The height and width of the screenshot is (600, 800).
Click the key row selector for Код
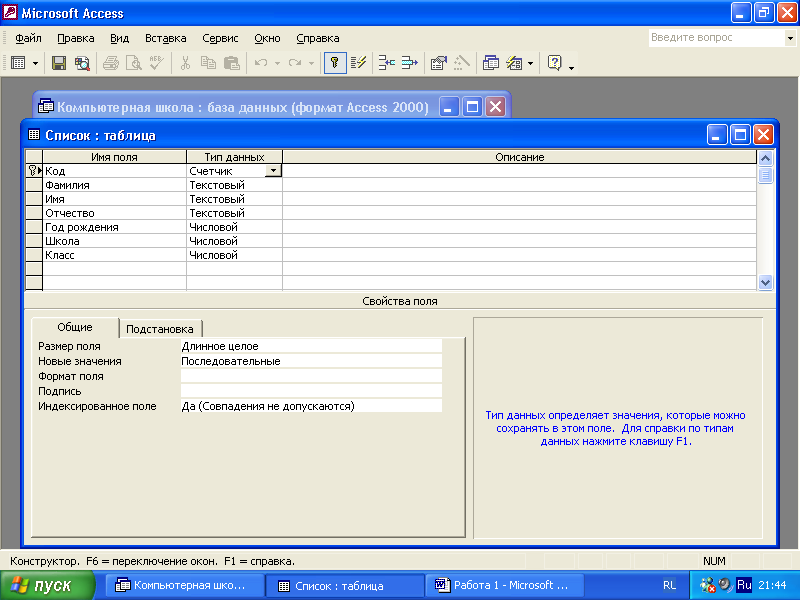tap(34, 171)
